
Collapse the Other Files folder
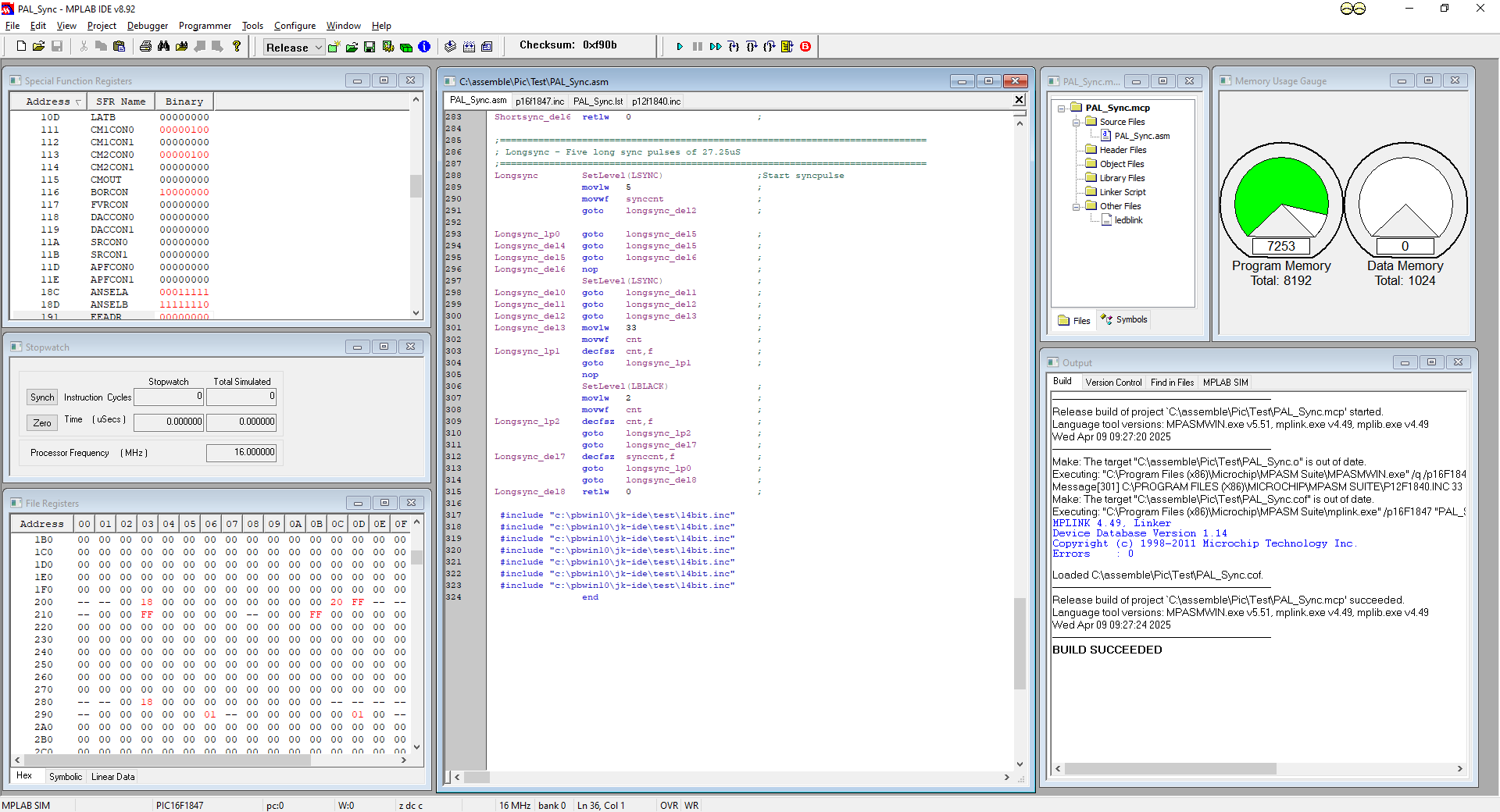1076,207
